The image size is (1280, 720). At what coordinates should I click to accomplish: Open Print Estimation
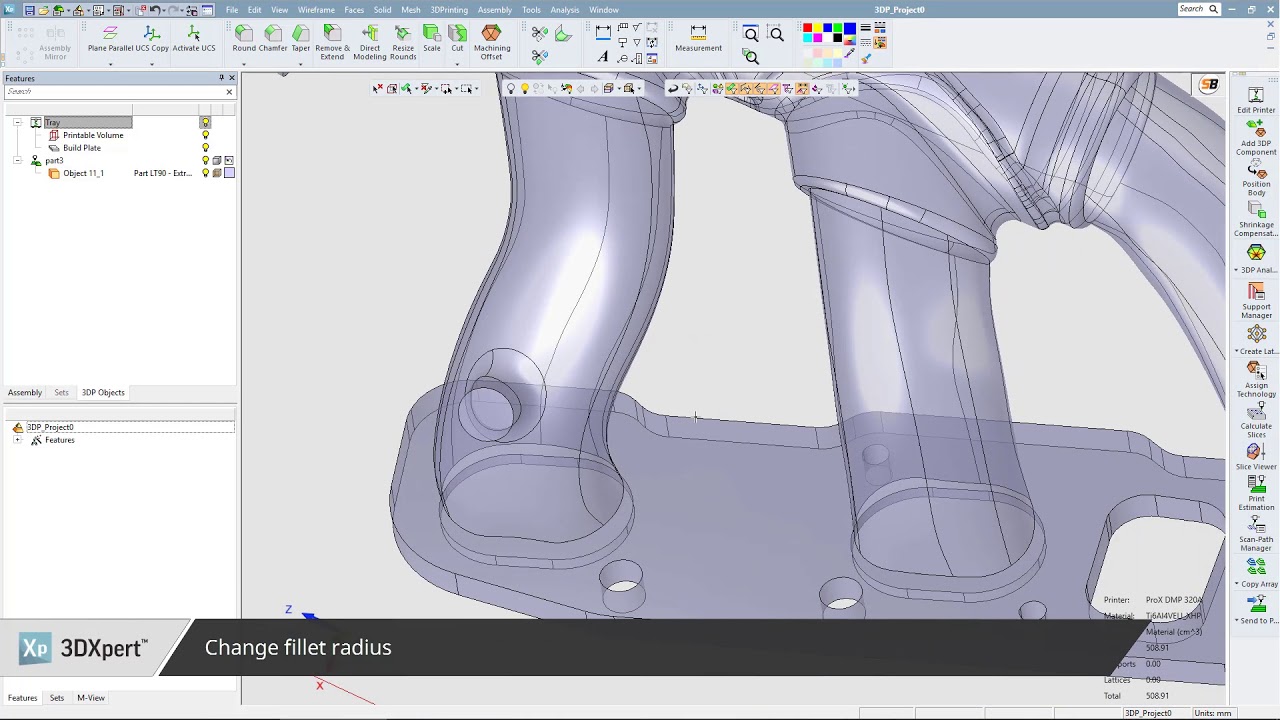click(1256, 494)
